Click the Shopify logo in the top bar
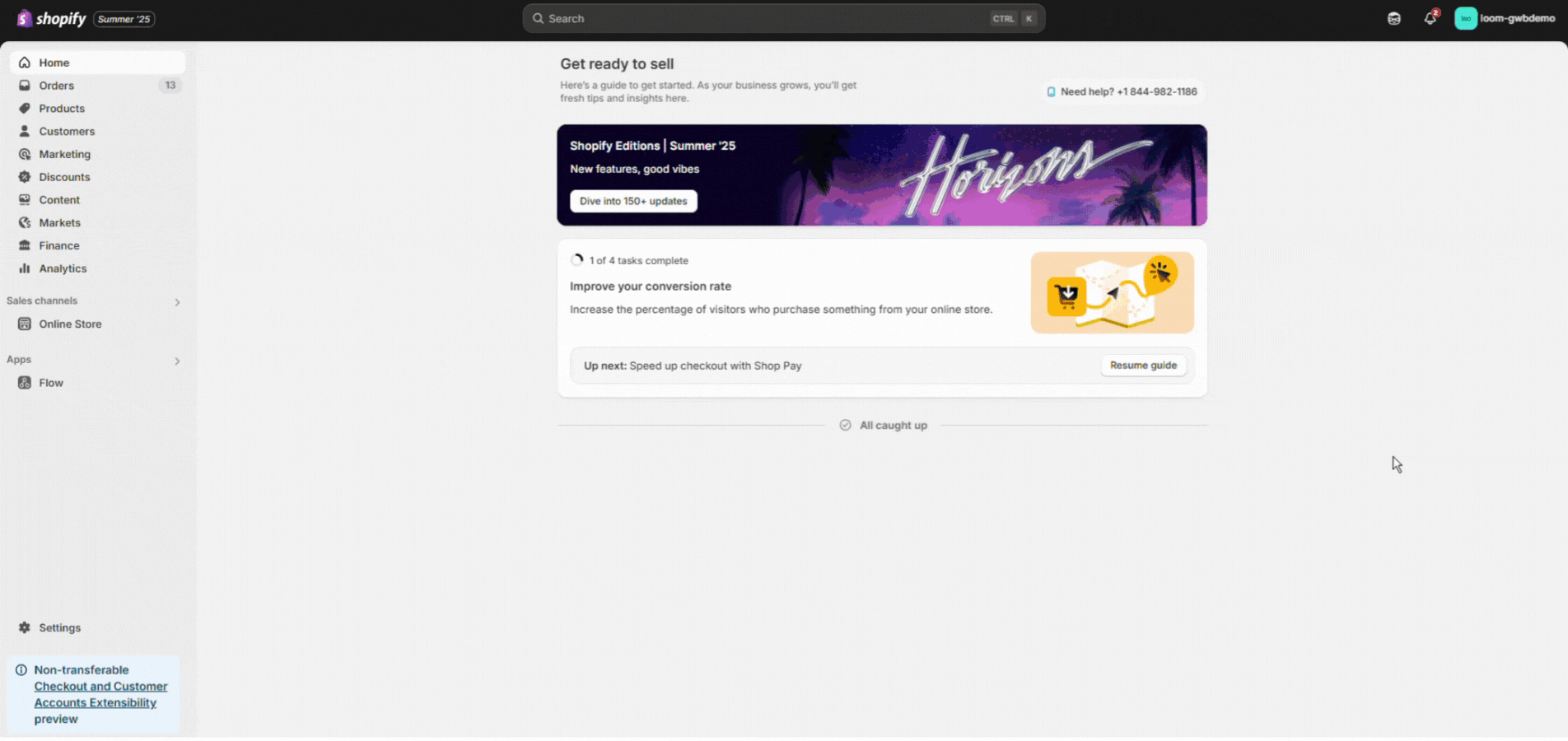This screenshot has height=741, width=1568. [51, 18]
